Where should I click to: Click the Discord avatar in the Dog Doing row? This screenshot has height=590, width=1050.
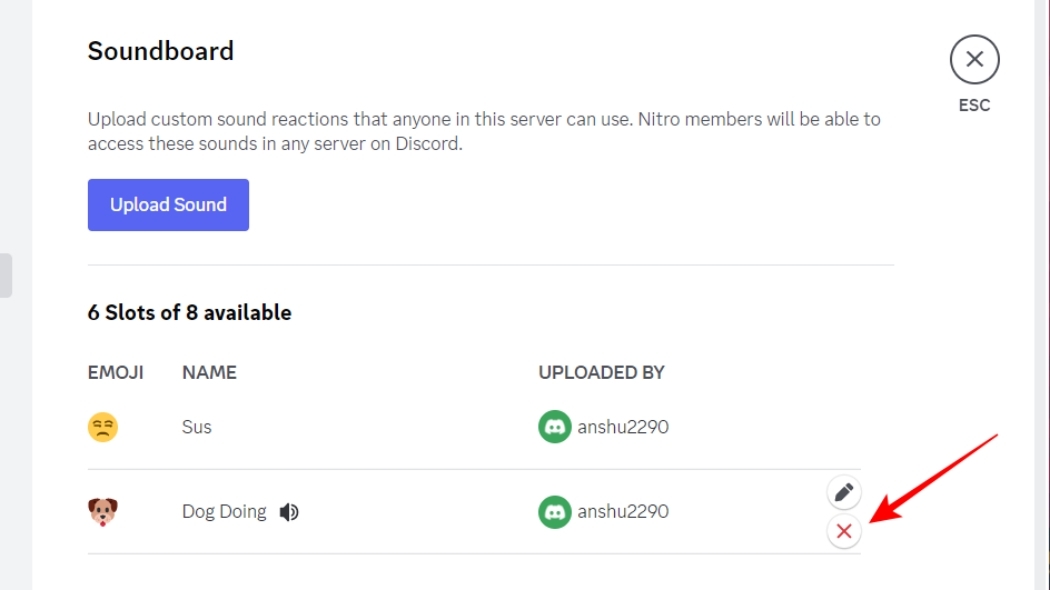(554, 511)
